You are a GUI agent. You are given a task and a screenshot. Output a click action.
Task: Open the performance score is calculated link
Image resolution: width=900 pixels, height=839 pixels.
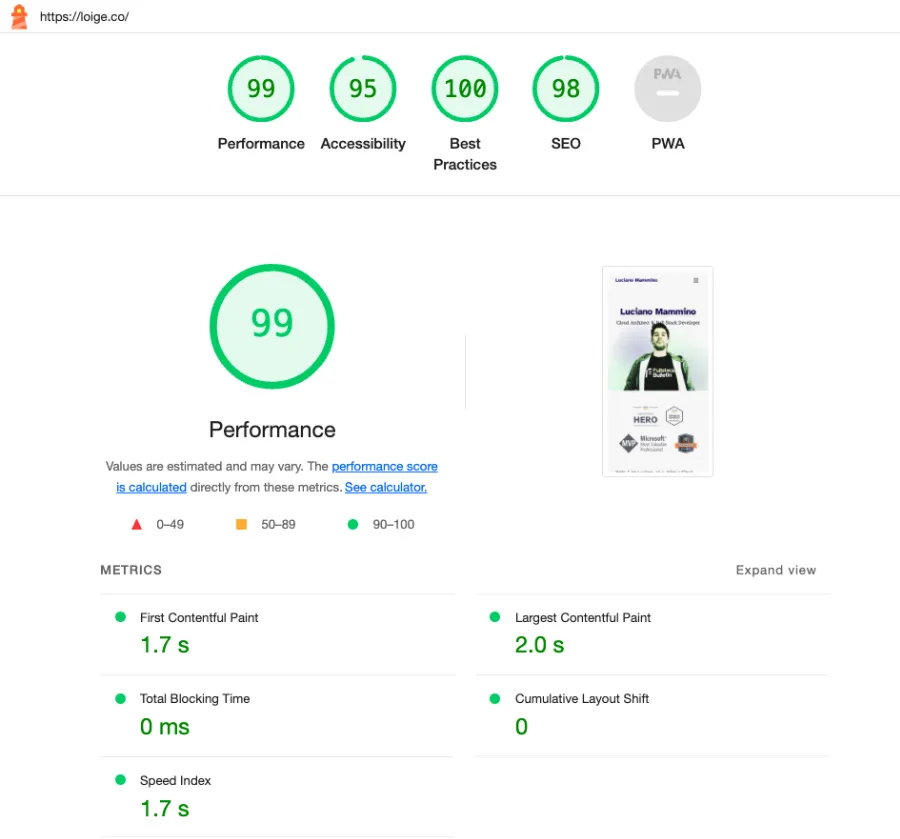(385, 466)
